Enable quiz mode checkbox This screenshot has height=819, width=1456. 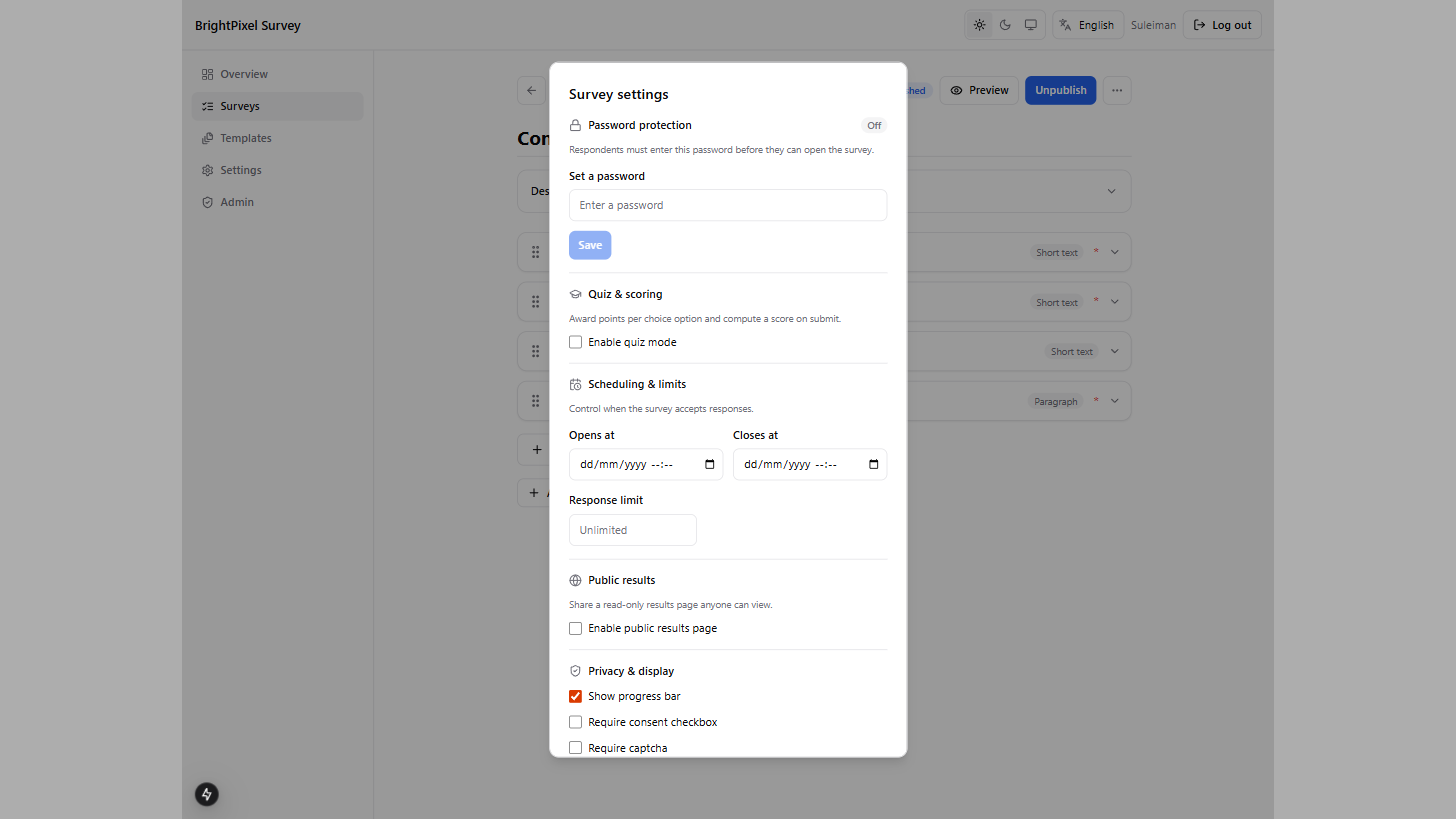(575, 342)
